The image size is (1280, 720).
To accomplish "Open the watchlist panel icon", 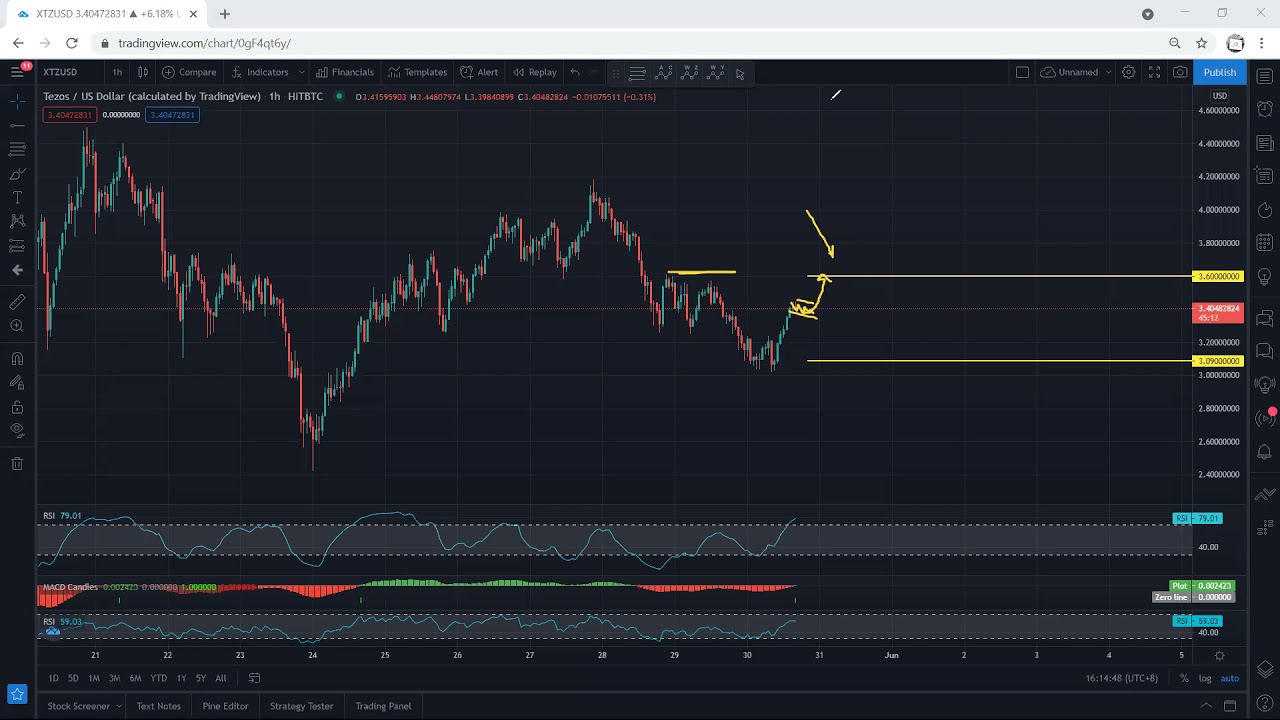I will click(x=1264, y=76).
